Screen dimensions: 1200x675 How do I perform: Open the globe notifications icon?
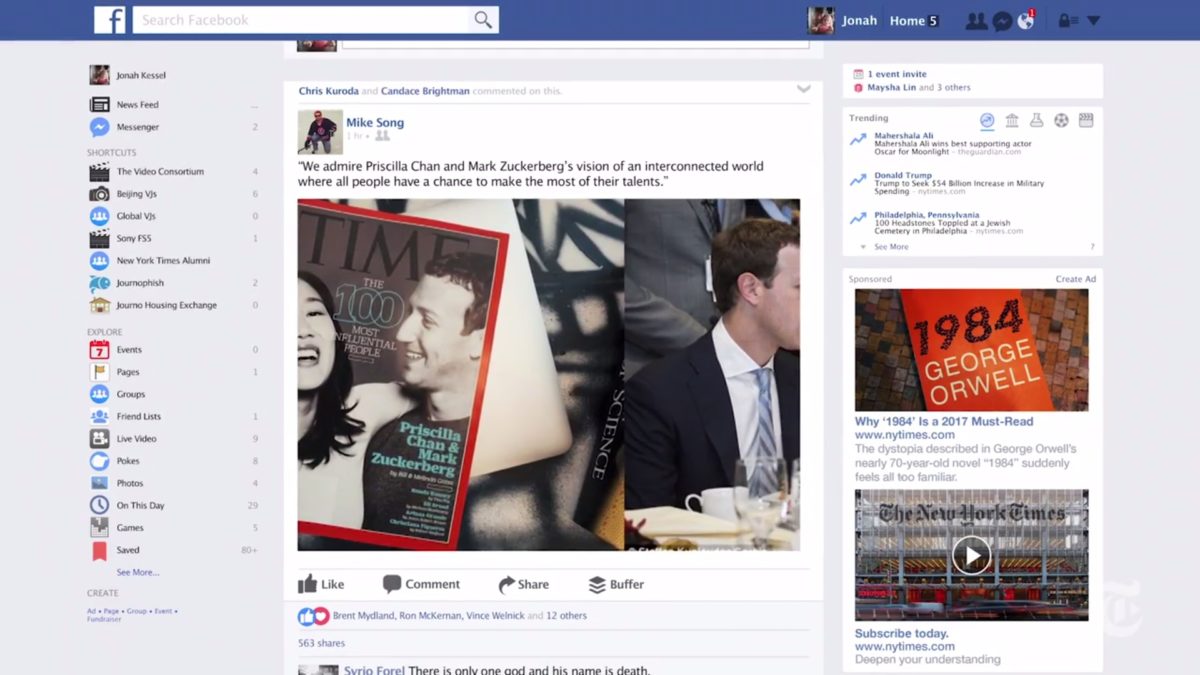[1026, 21]
